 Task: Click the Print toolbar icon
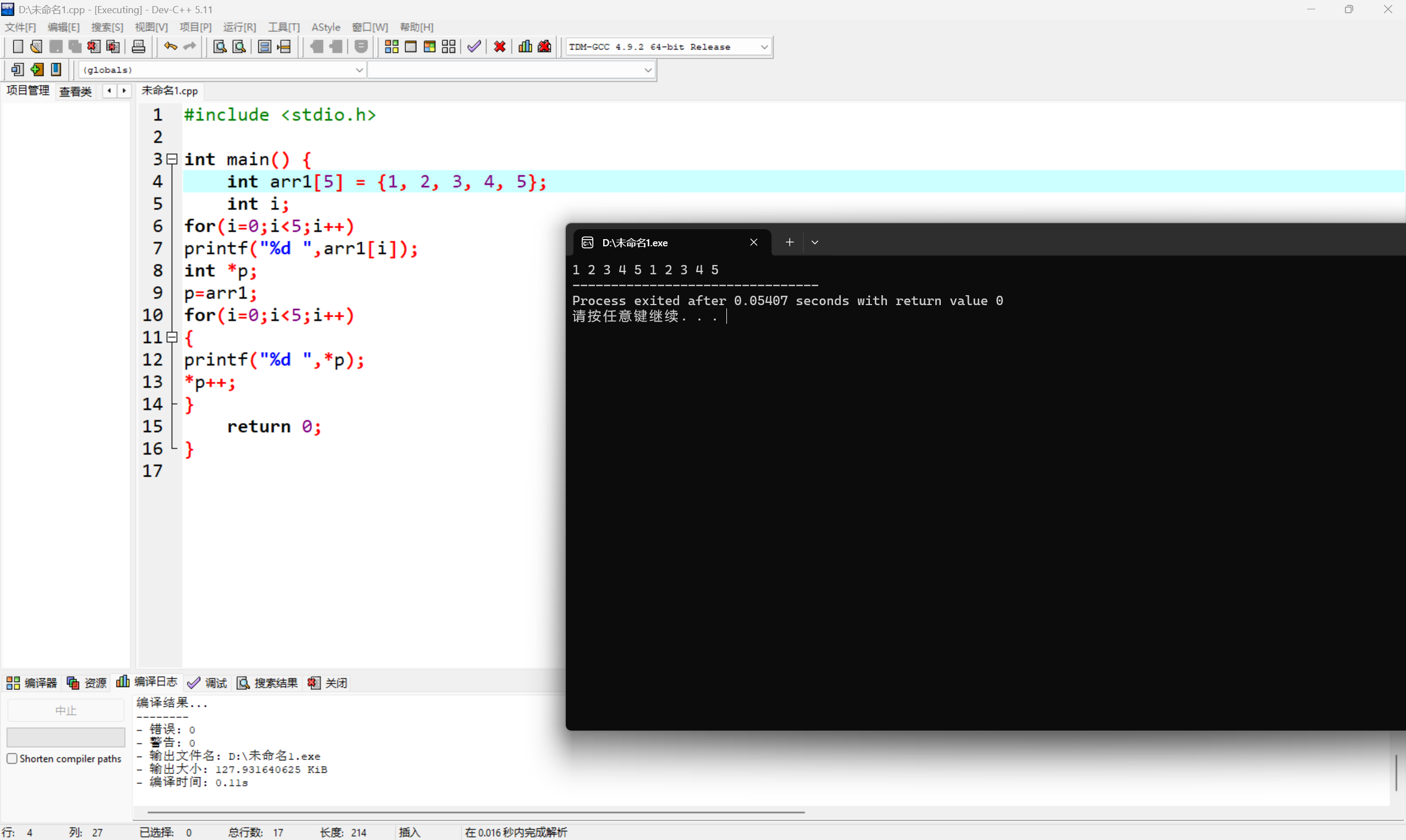138,46
